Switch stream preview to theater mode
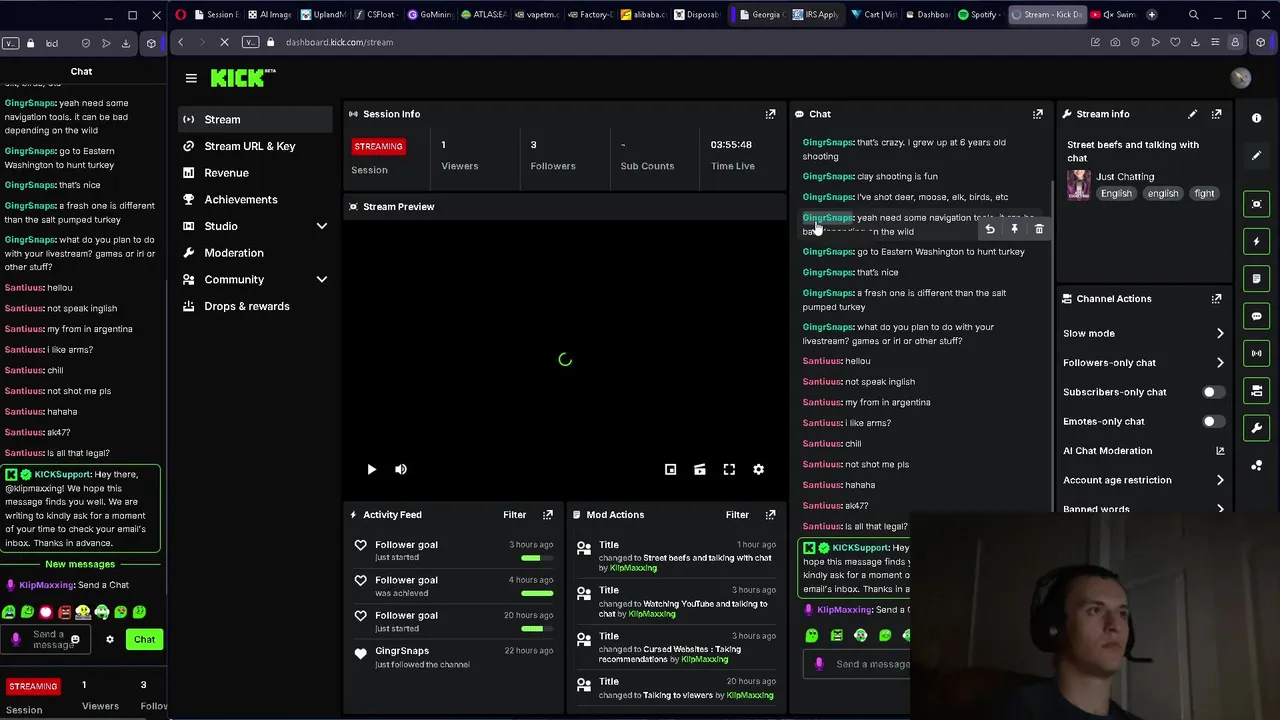The image size is (1280, 720). pos(700,469)
